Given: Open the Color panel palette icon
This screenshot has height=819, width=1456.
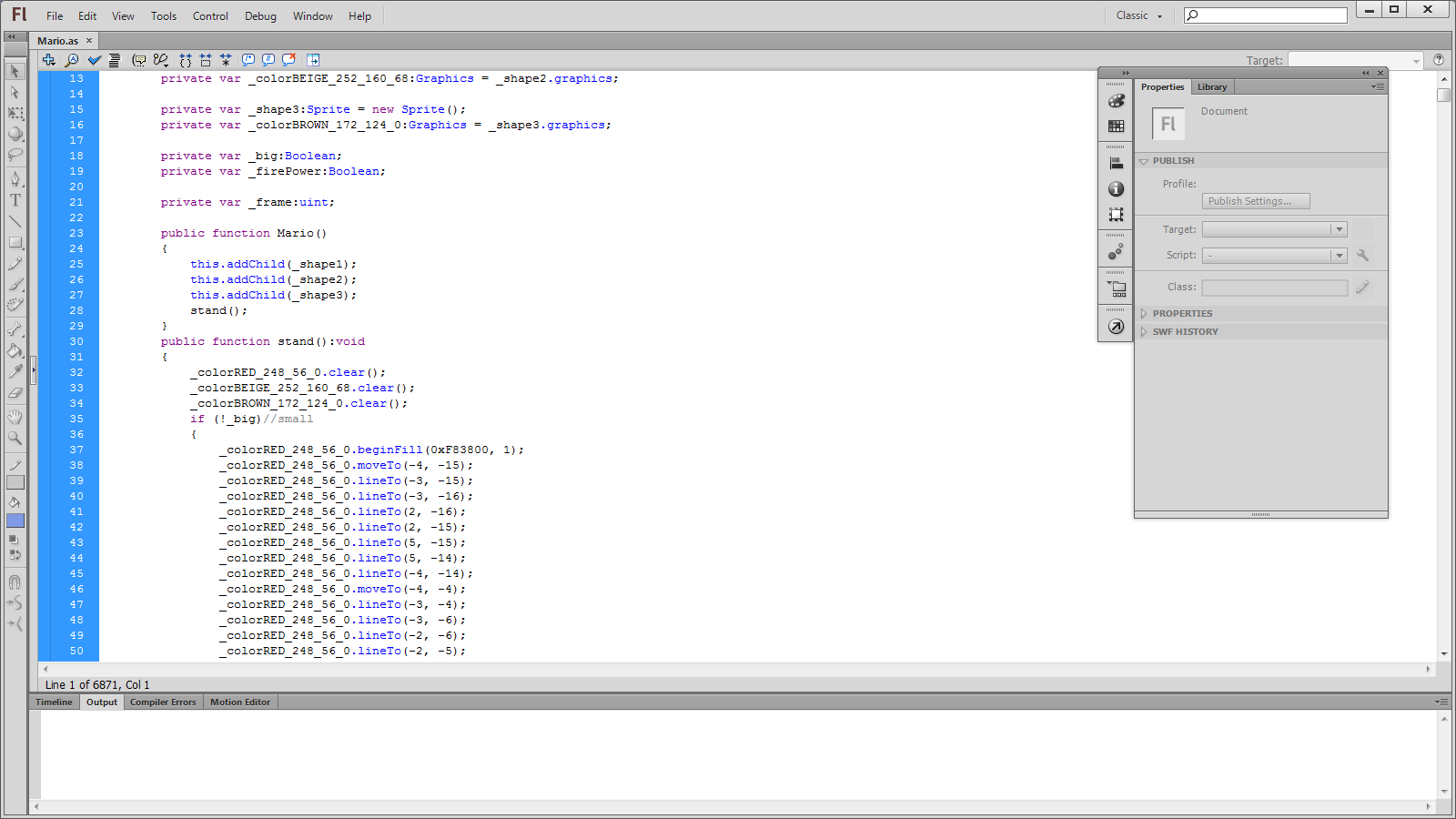Looking at the screenshot, I should 1116,100.
